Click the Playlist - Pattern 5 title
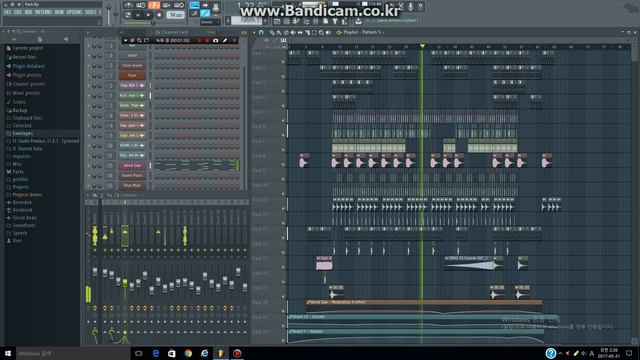The width and height of the screenshot is (640, 360). click(x=362, y=32)
